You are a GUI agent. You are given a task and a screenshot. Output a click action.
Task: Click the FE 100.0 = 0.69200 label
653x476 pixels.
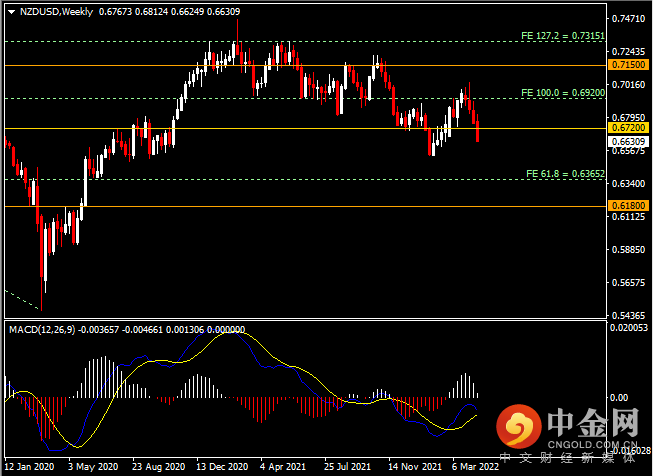tap(563, 92)
